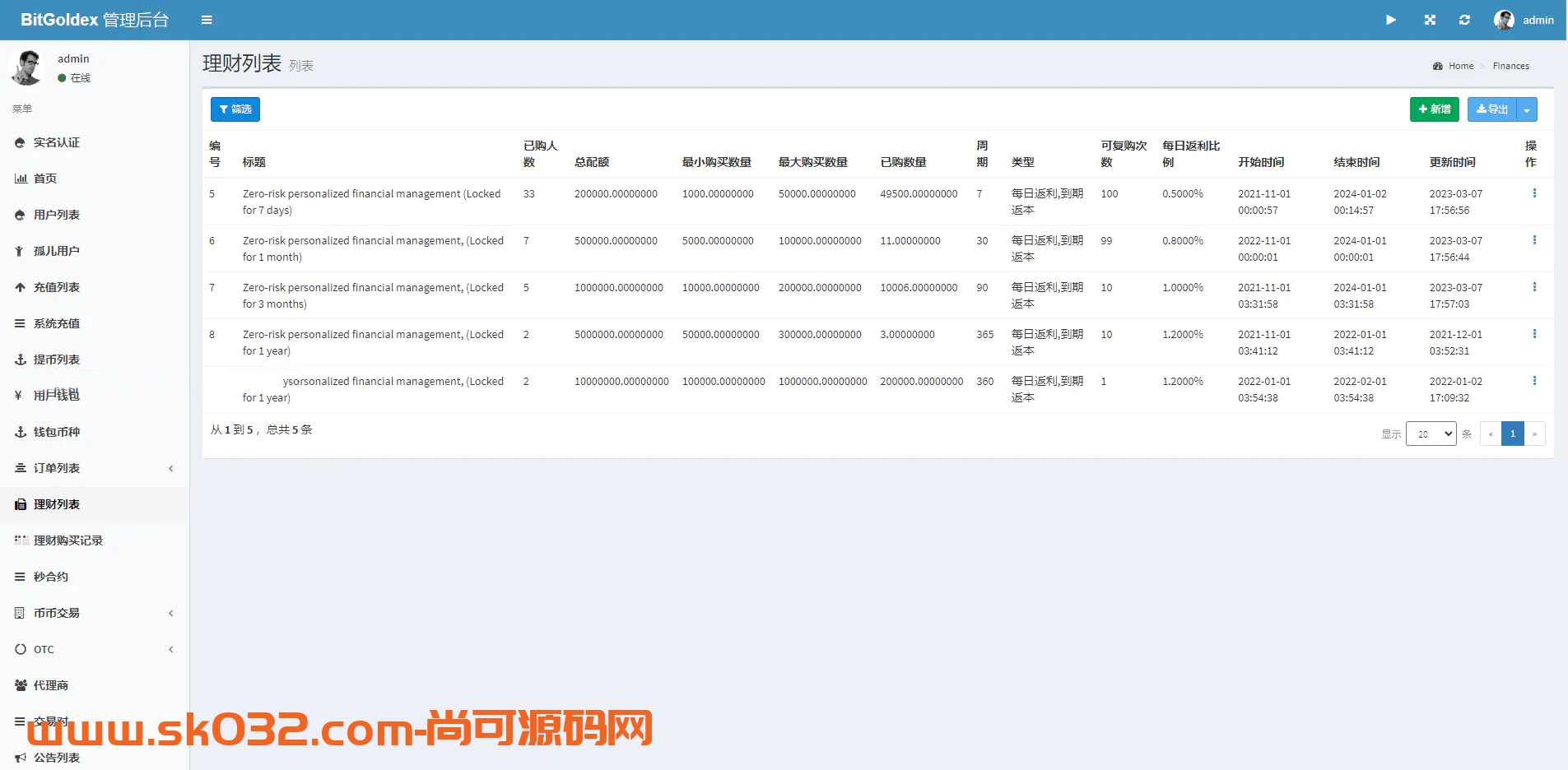Screen dimensions: 1568x770
Task: Go to the next page arrow
Action: [1534, 434]
